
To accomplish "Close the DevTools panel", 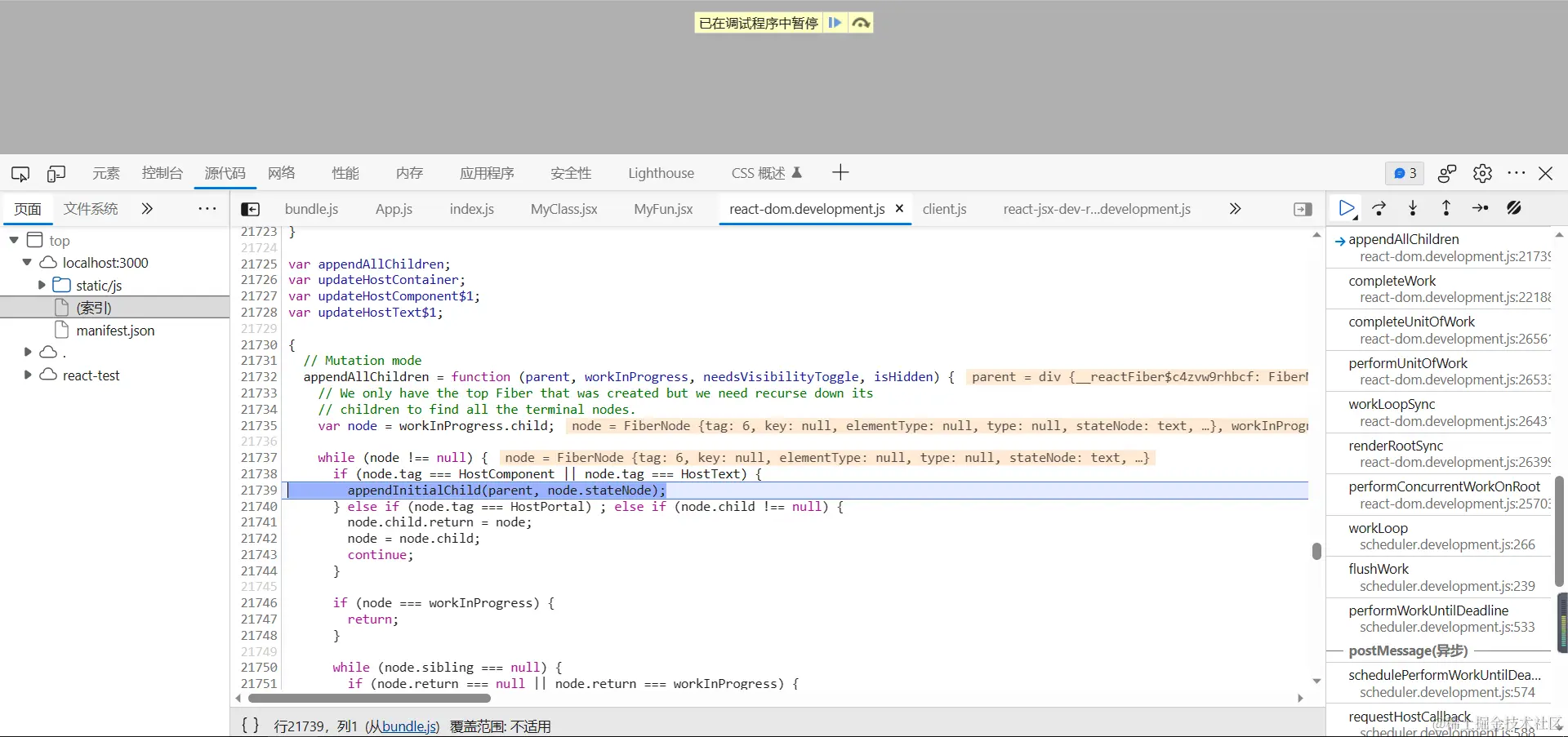I will (x=1546, y=173).
